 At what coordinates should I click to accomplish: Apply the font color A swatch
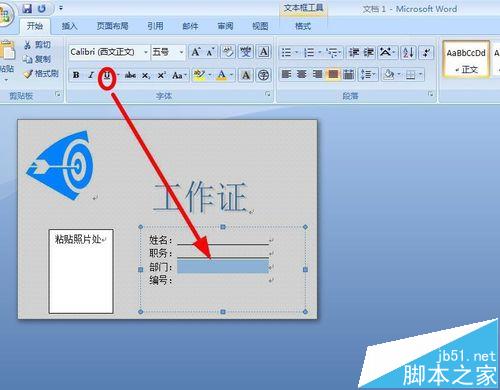[x=222, y=75]
